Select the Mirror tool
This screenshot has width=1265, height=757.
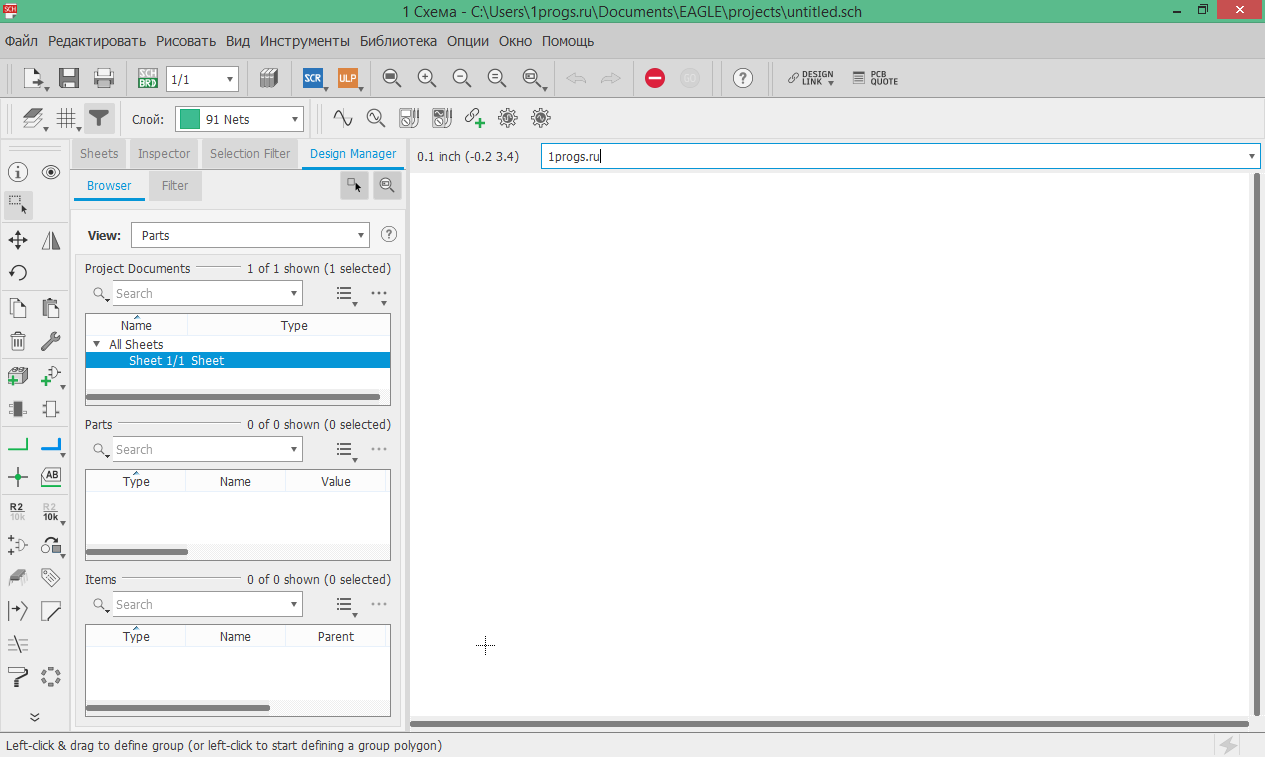tap(51, 240)
